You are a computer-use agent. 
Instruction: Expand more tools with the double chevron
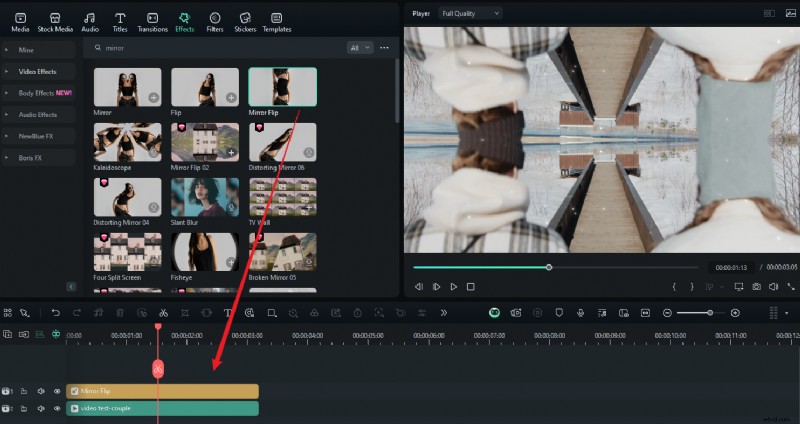click(x=443, y=313)
